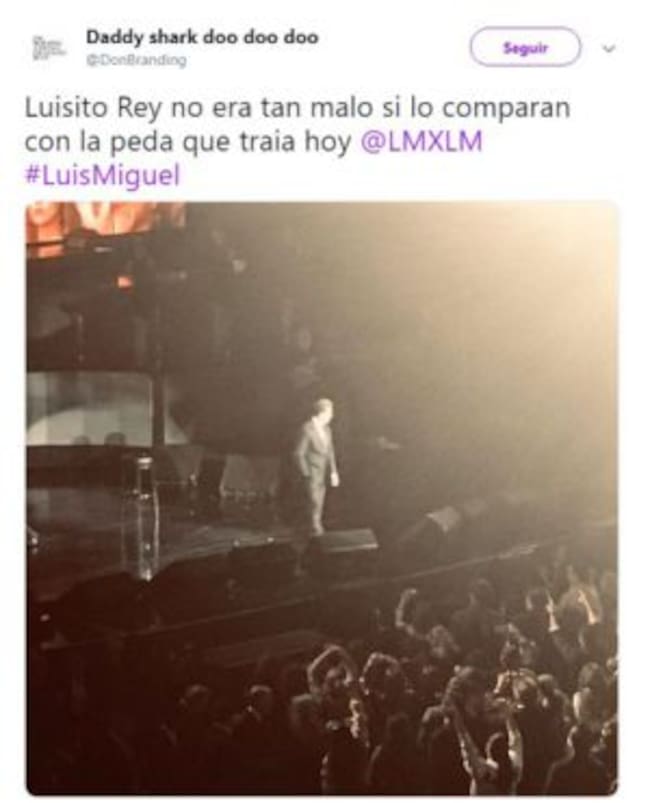
Task: Click the display name Daddy shark doo doo doo
Action: click(x=202, y=37)
